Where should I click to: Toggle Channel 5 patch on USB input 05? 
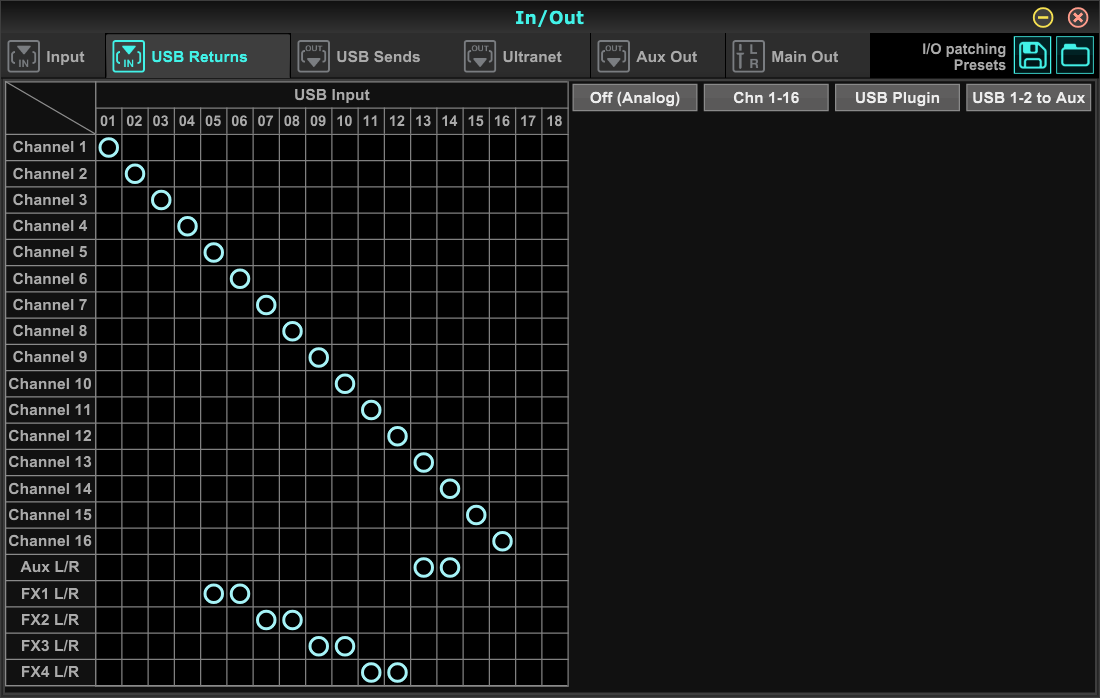213,253
